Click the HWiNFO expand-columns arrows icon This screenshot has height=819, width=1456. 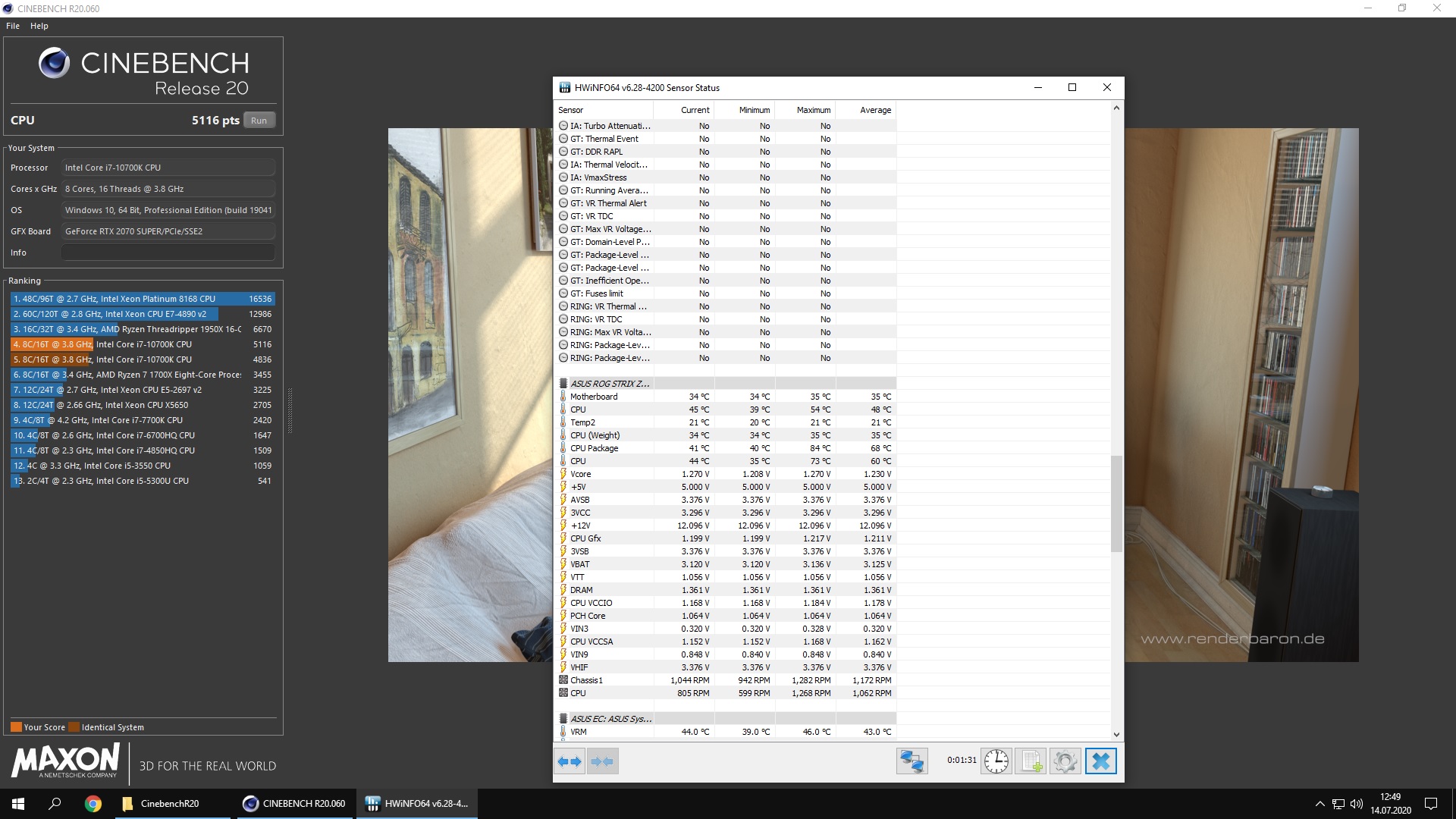point(570,761)
